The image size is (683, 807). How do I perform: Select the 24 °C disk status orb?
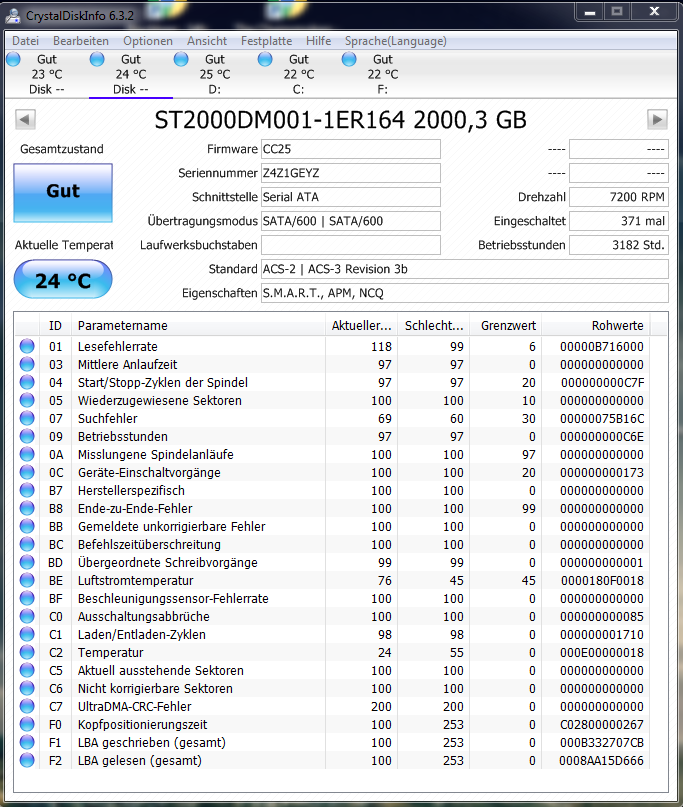[97, 59]
